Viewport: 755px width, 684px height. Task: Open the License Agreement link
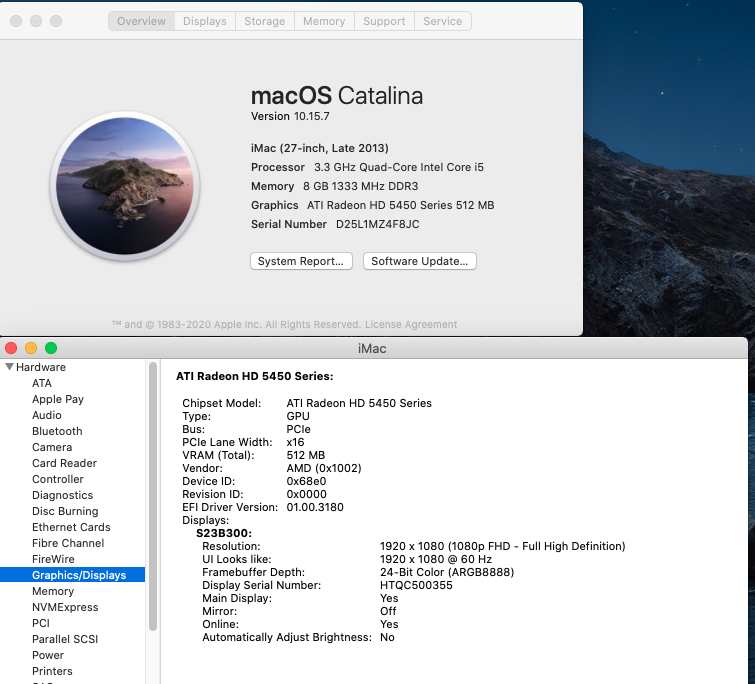tap(411, 324)
